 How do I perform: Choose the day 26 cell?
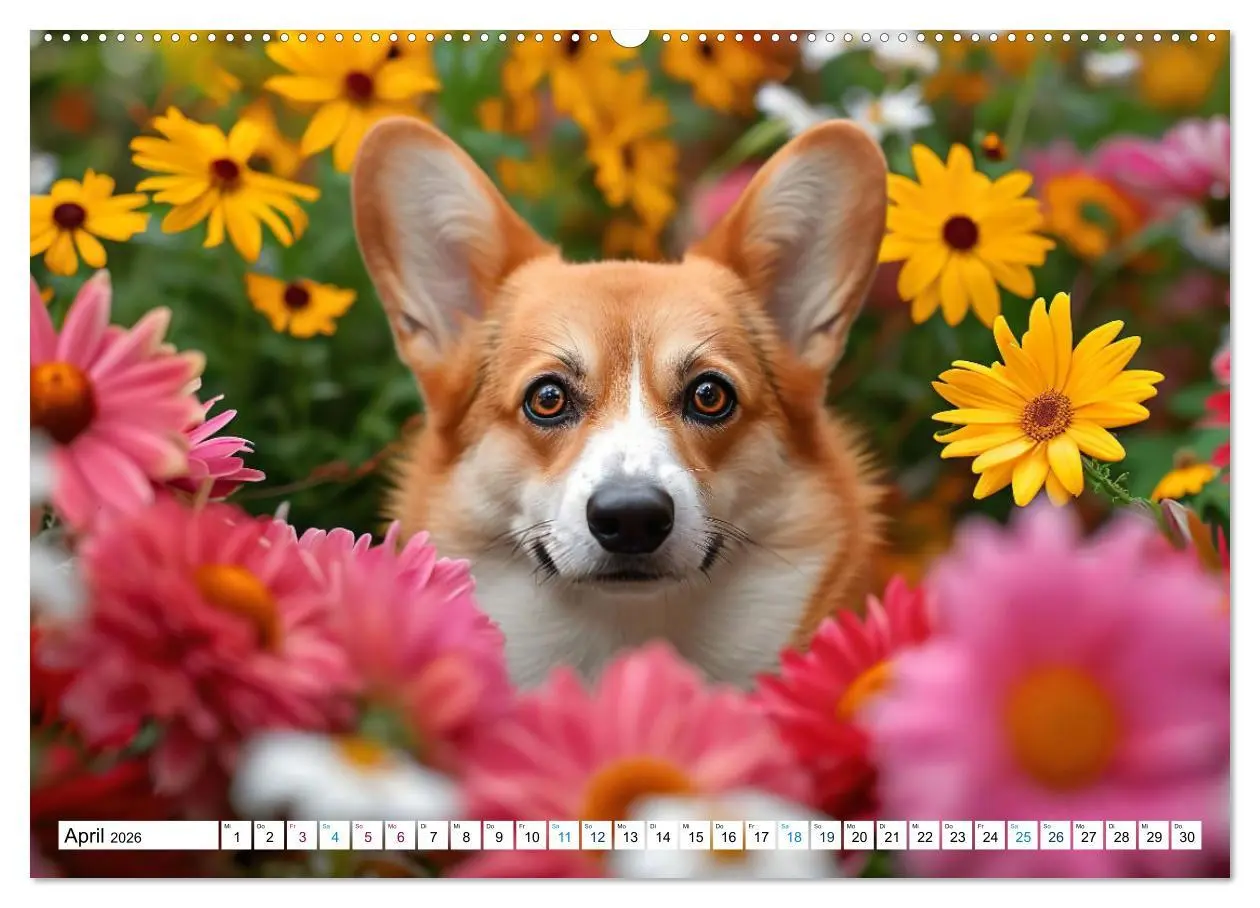(1056, 836)
